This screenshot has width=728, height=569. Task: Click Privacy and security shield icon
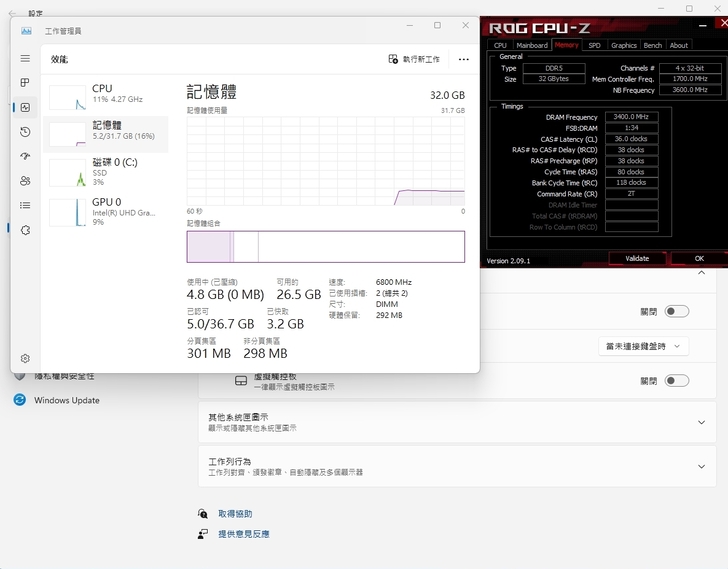[x=20, y=375]
